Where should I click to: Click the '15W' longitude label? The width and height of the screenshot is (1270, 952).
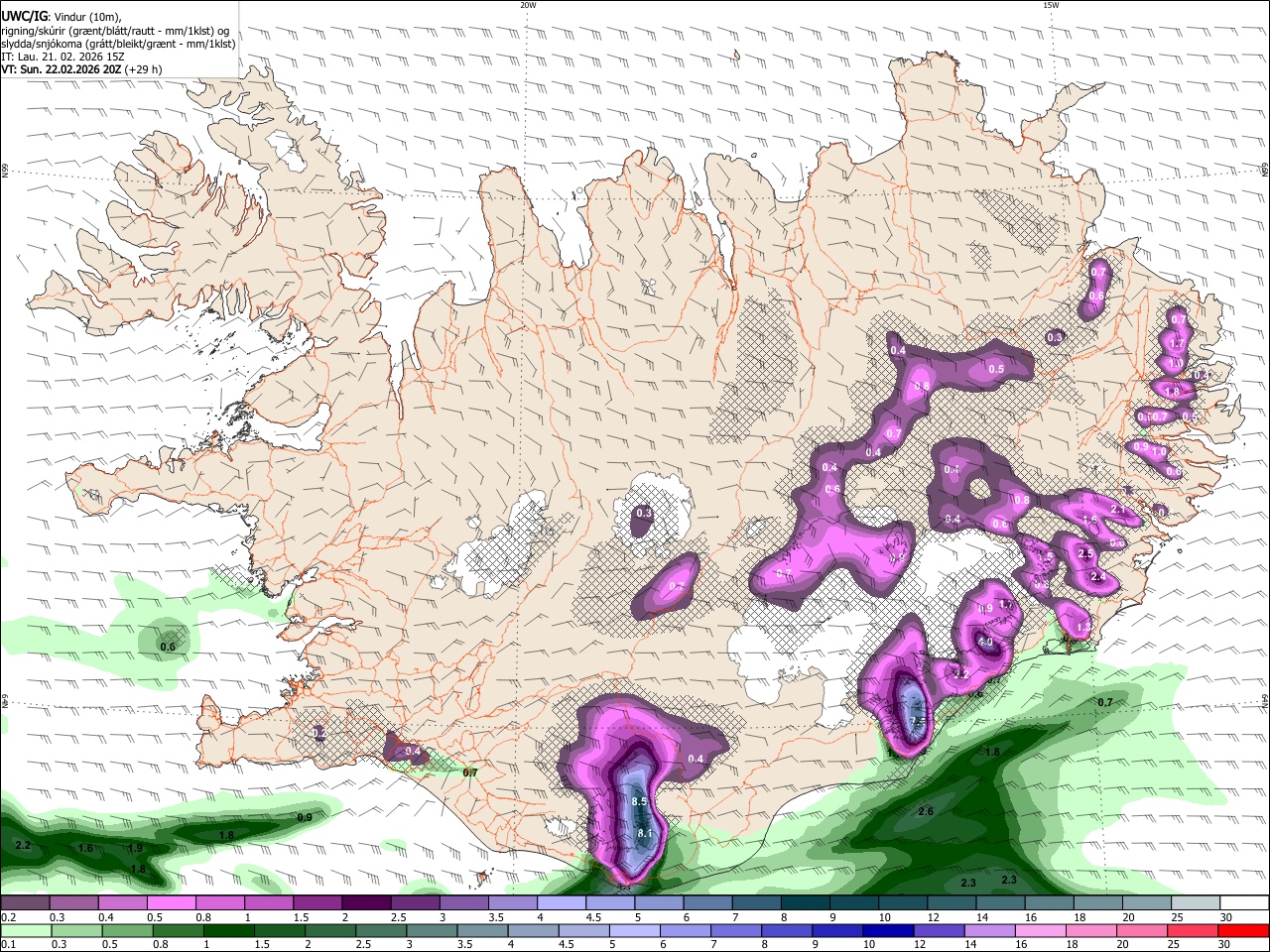(x=1051, y=5)
